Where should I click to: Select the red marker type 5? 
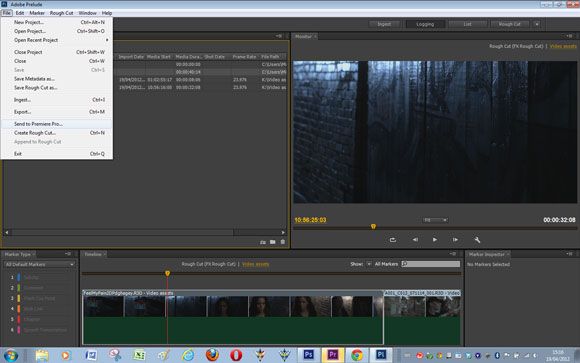[19, 319]
